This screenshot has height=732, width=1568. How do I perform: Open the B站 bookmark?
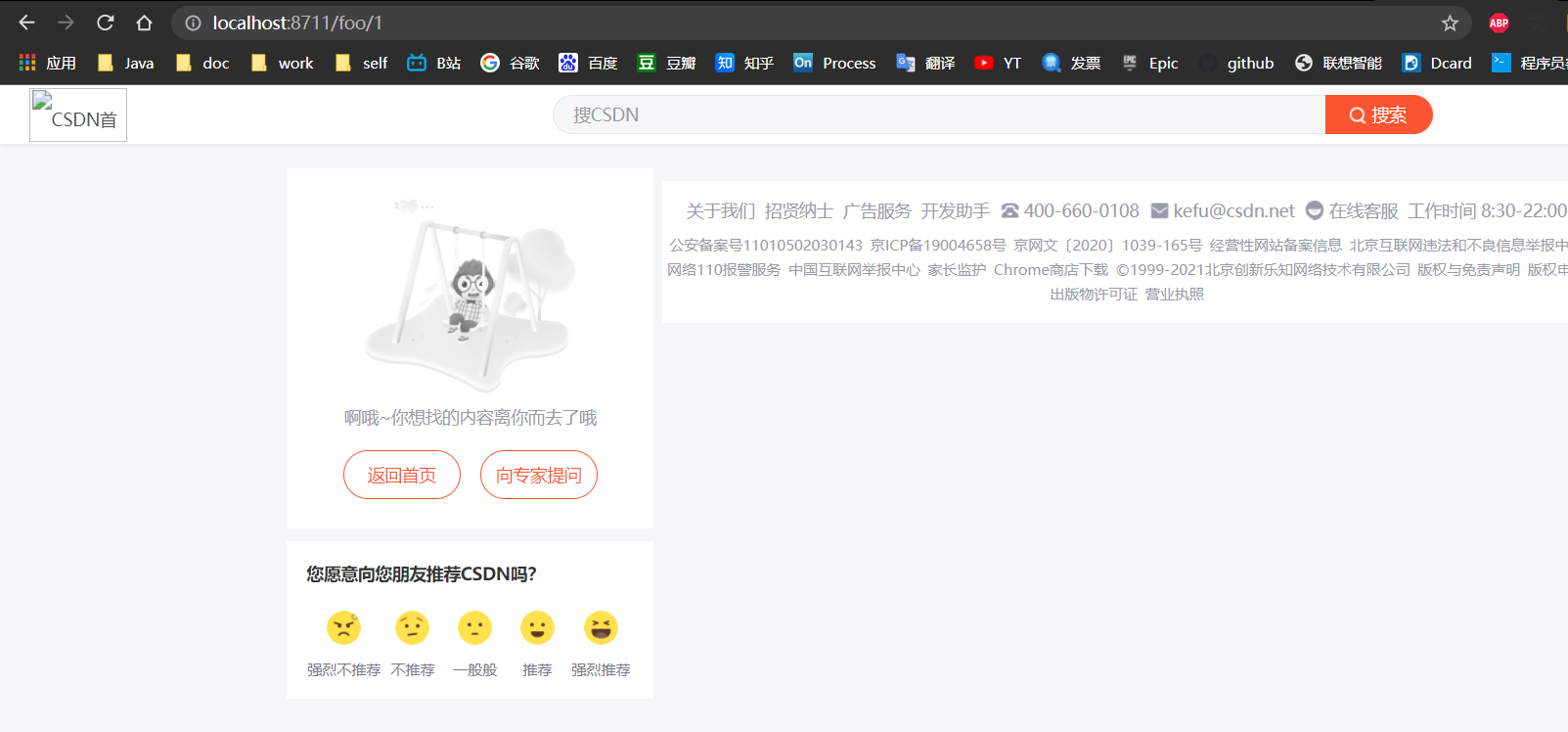(434, 63)
